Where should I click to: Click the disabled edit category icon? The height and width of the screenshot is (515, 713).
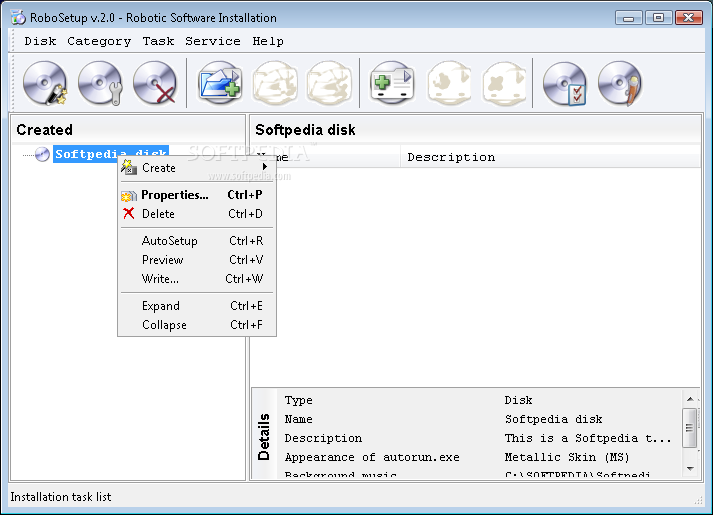pos(275,83)
